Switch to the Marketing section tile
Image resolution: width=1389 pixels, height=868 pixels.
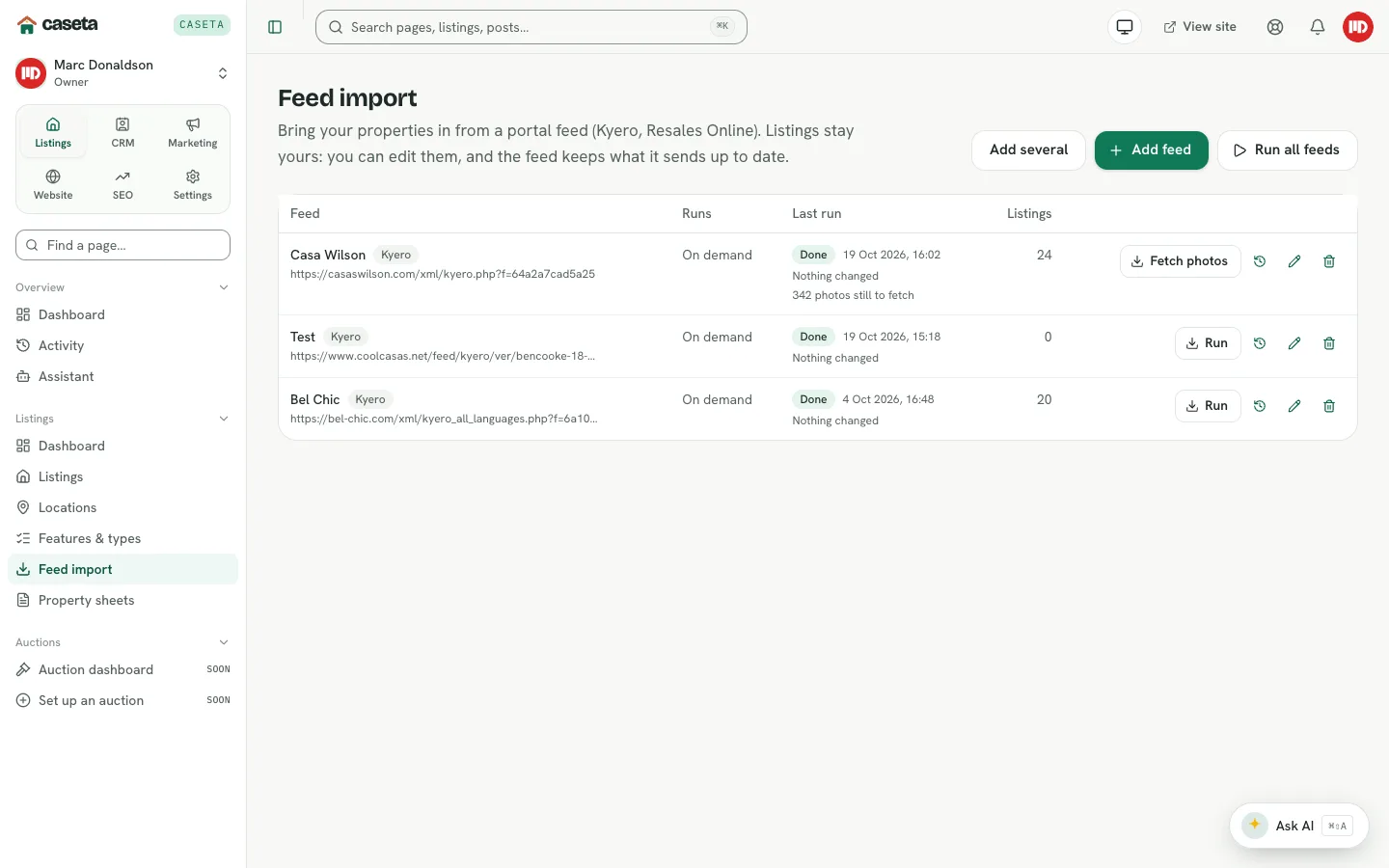(193, 133)
